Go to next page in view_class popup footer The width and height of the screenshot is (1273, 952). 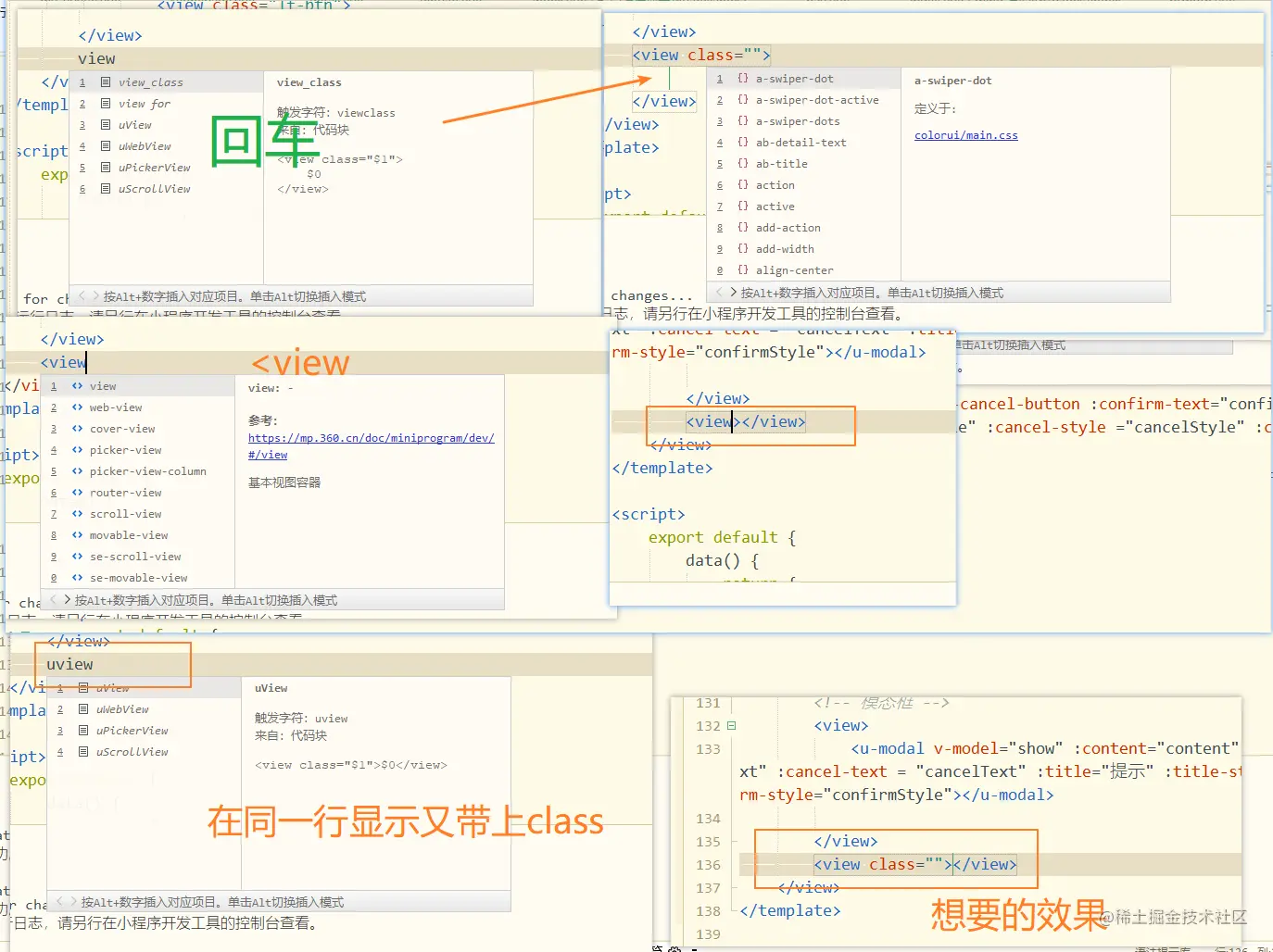click(95, 295)
